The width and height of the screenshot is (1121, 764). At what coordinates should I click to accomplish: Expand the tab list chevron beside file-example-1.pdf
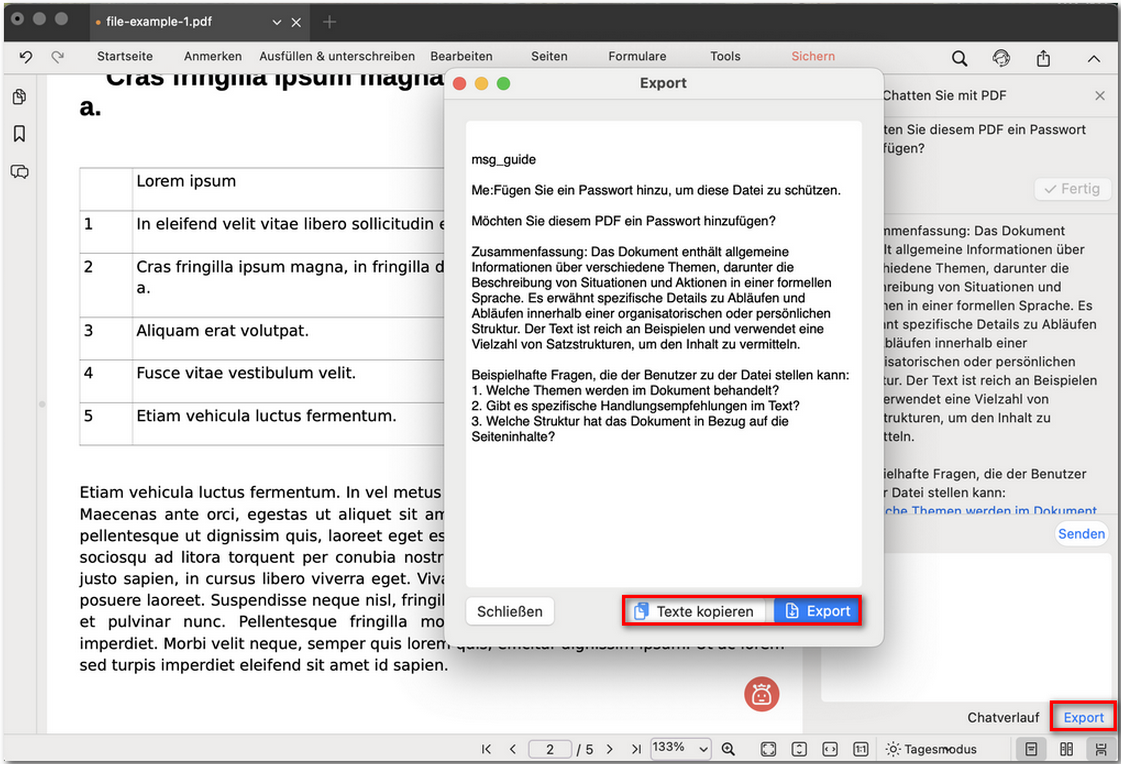[x=277, y=22]
